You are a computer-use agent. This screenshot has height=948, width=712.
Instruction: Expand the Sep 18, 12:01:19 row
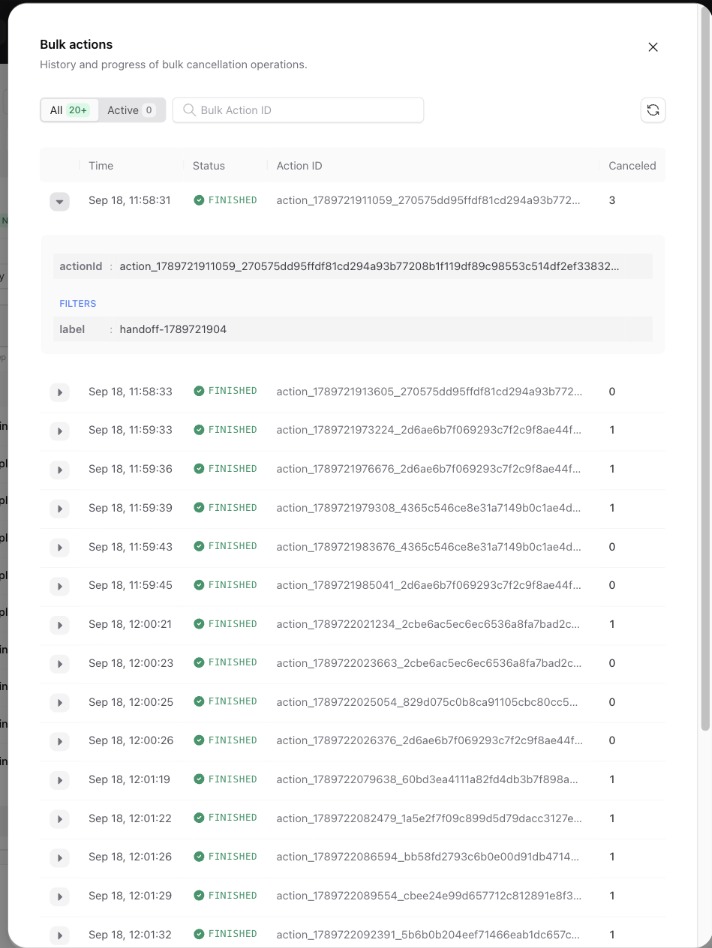click(x=59, y=781)
